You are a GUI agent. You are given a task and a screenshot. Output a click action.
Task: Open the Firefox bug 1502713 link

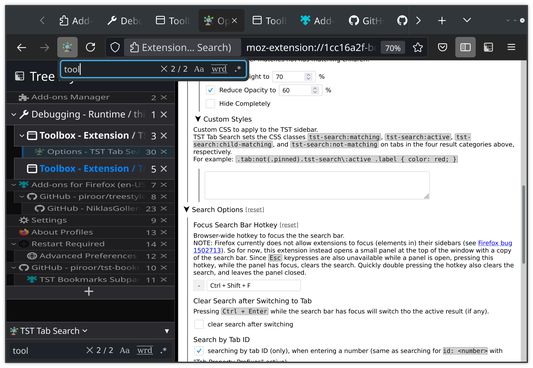(x=495, y=243)
